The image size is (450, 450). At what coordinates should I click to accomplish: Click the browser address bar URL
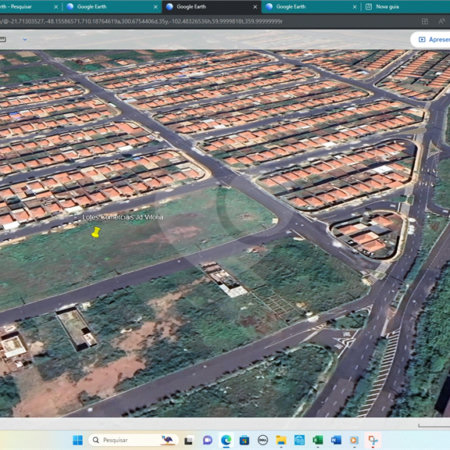(x=141, y=21)
